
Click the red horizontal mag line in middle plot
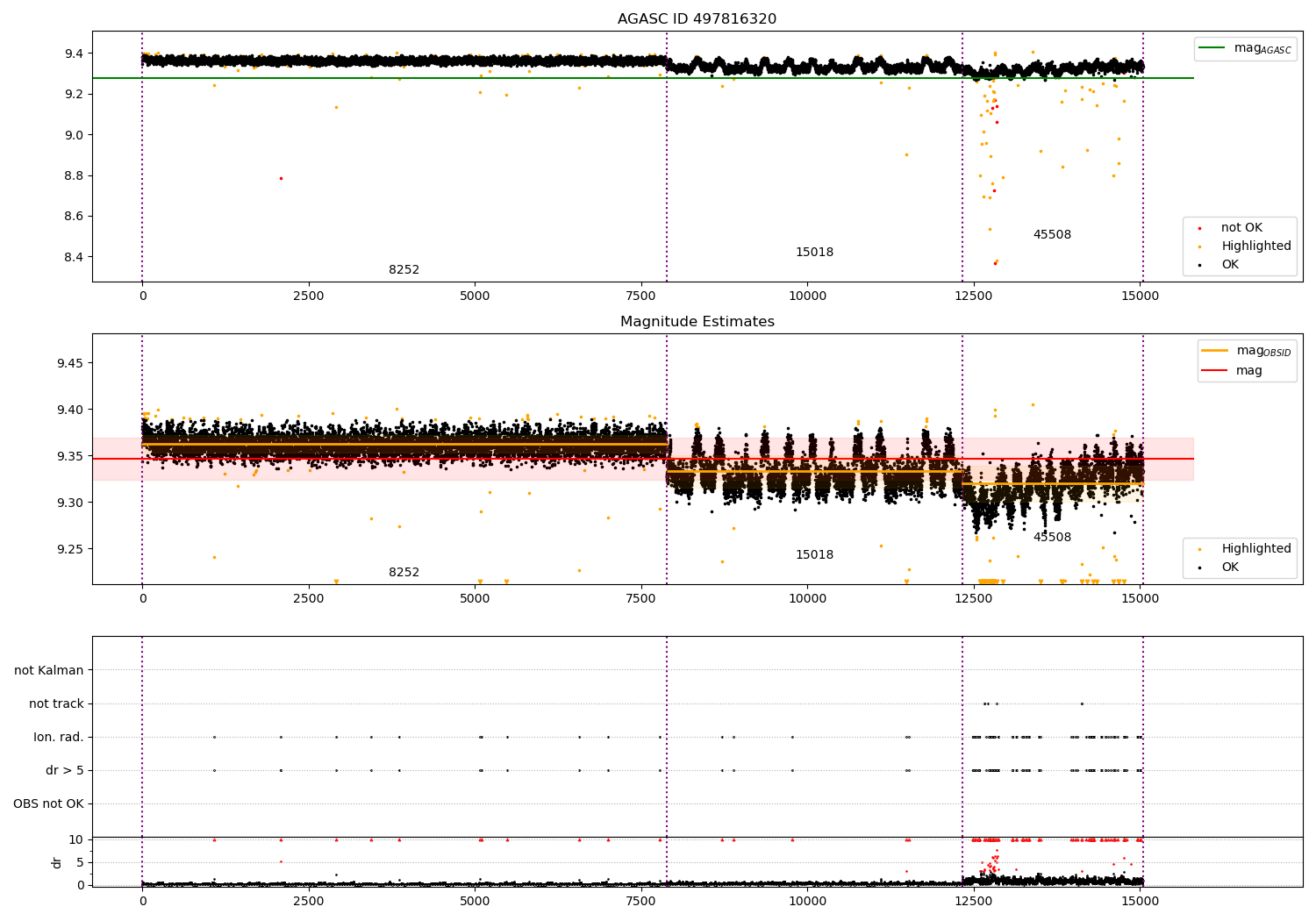pyautogui.click(x=643, y=459)
